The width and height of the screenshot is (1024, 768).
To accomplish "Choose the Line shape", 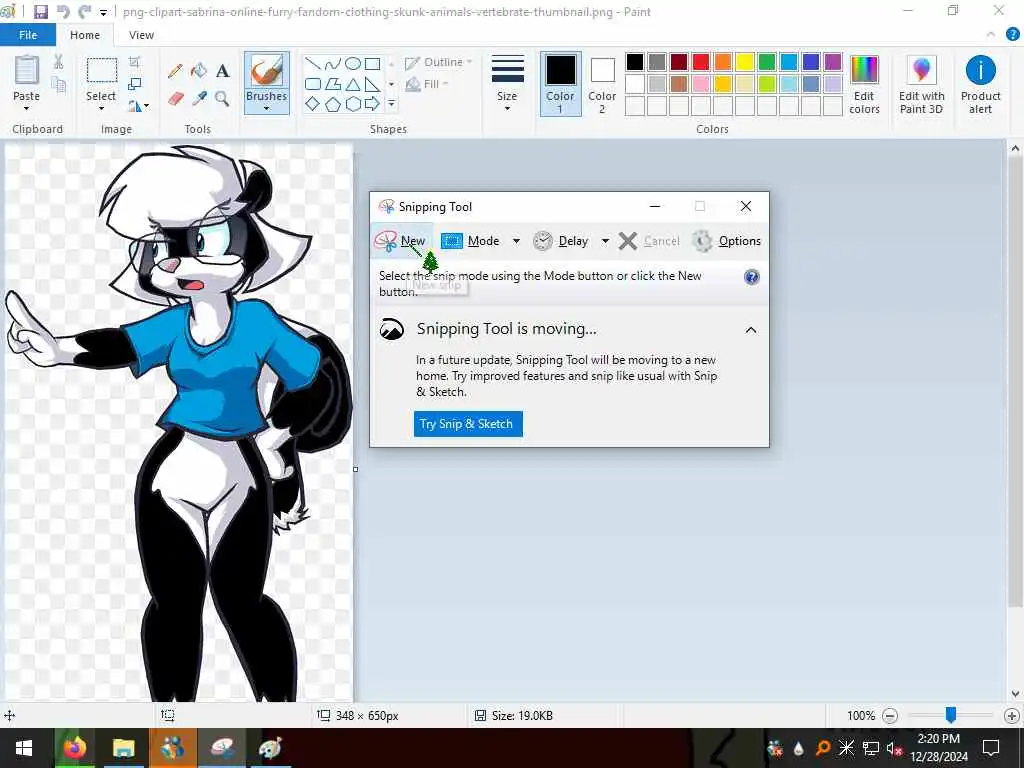I will pyautogui.click(x=313, y=63).
